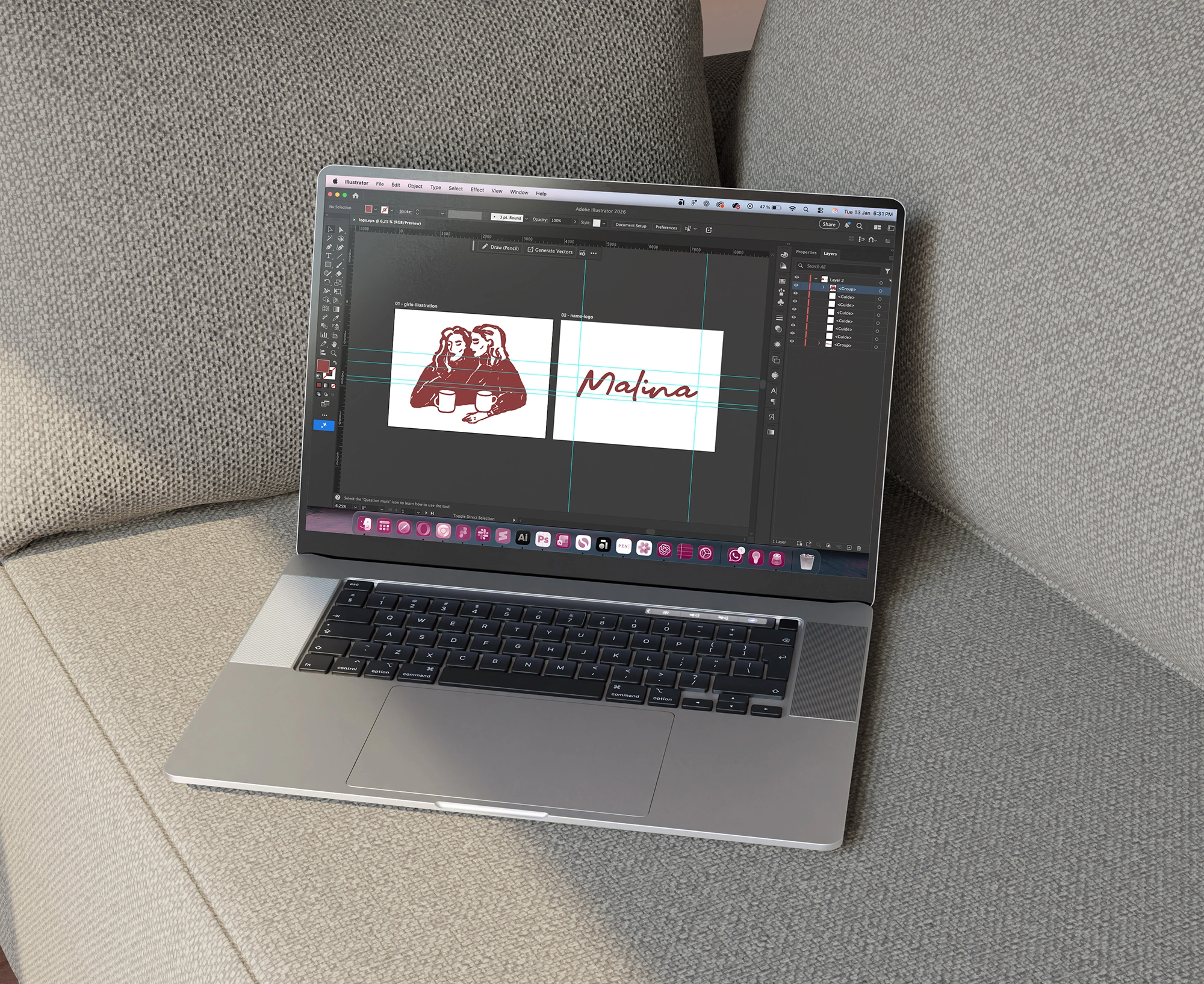This screenshot has height=984, width=1204.
Task: Select the Rectangle tool
Action: point(328,264)
